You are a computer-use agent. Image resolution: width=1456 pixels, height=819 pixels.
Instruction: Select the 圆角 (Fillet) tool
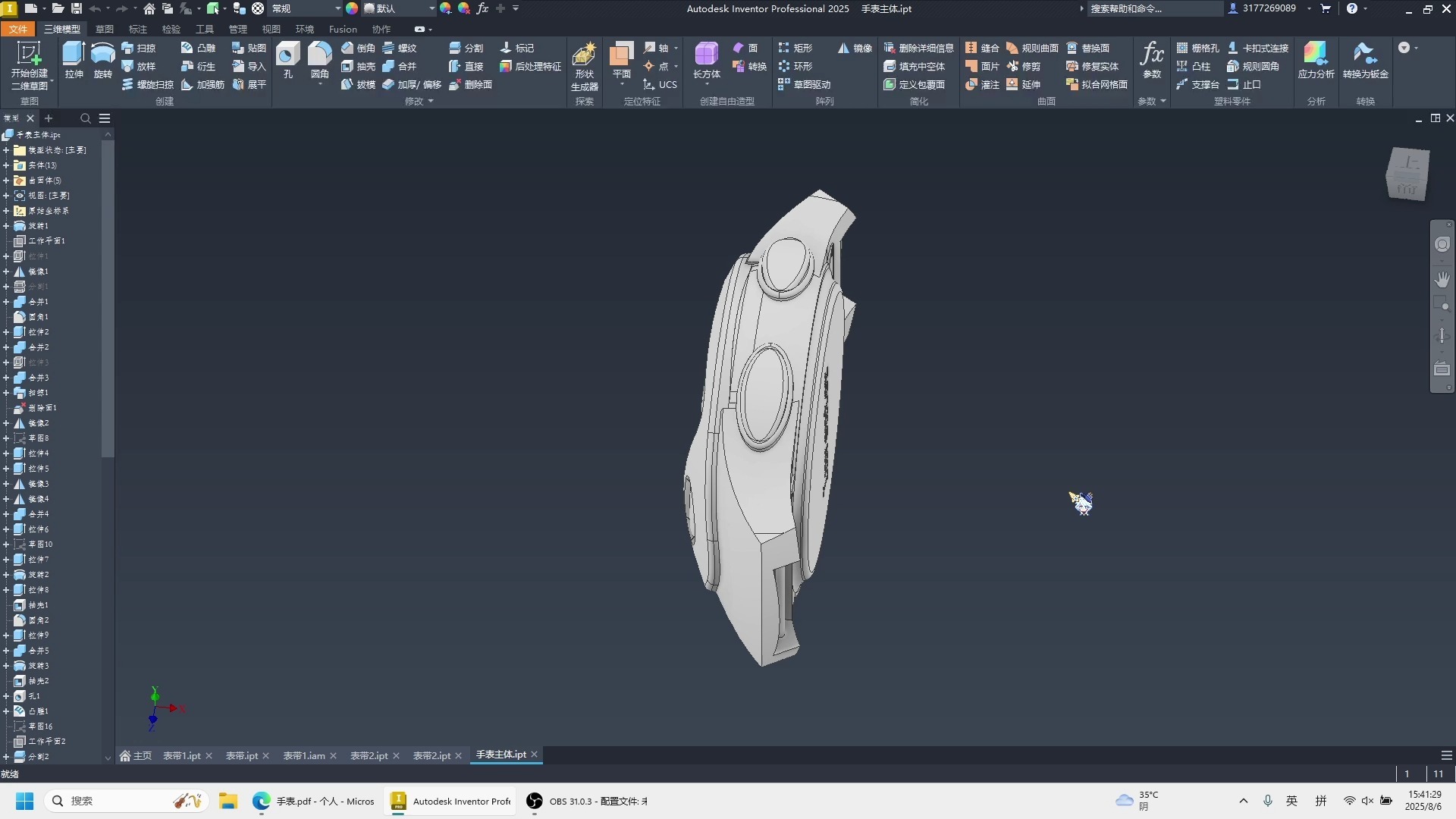point(319,61)
